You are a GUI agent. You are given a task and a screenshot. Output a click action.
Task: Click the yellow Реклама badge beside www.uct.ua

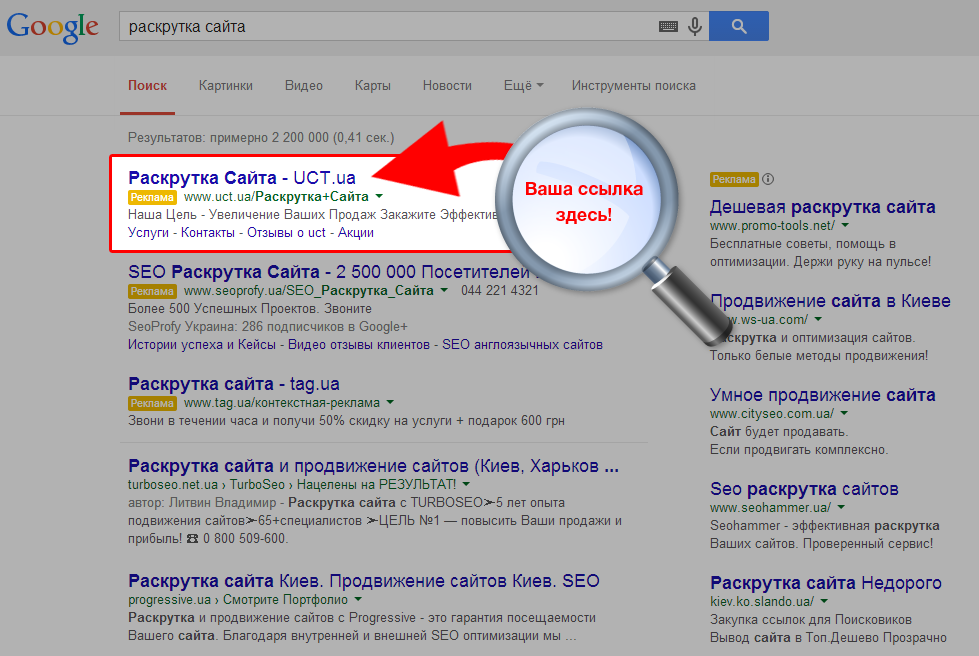point(152,197)
